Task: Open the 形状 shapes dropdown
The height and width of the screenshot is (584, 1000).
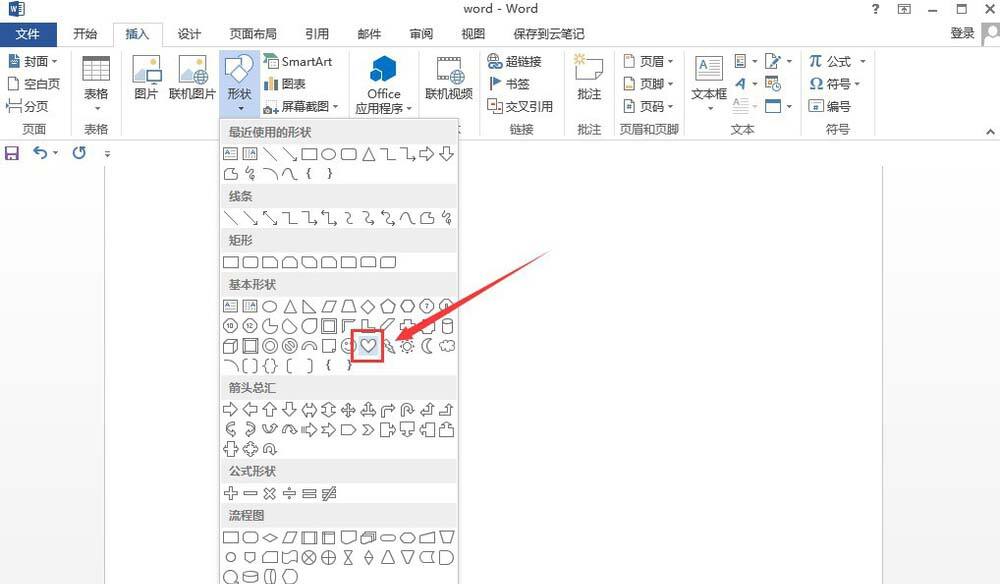Action: pyautogui.click(x=239, y=84)
